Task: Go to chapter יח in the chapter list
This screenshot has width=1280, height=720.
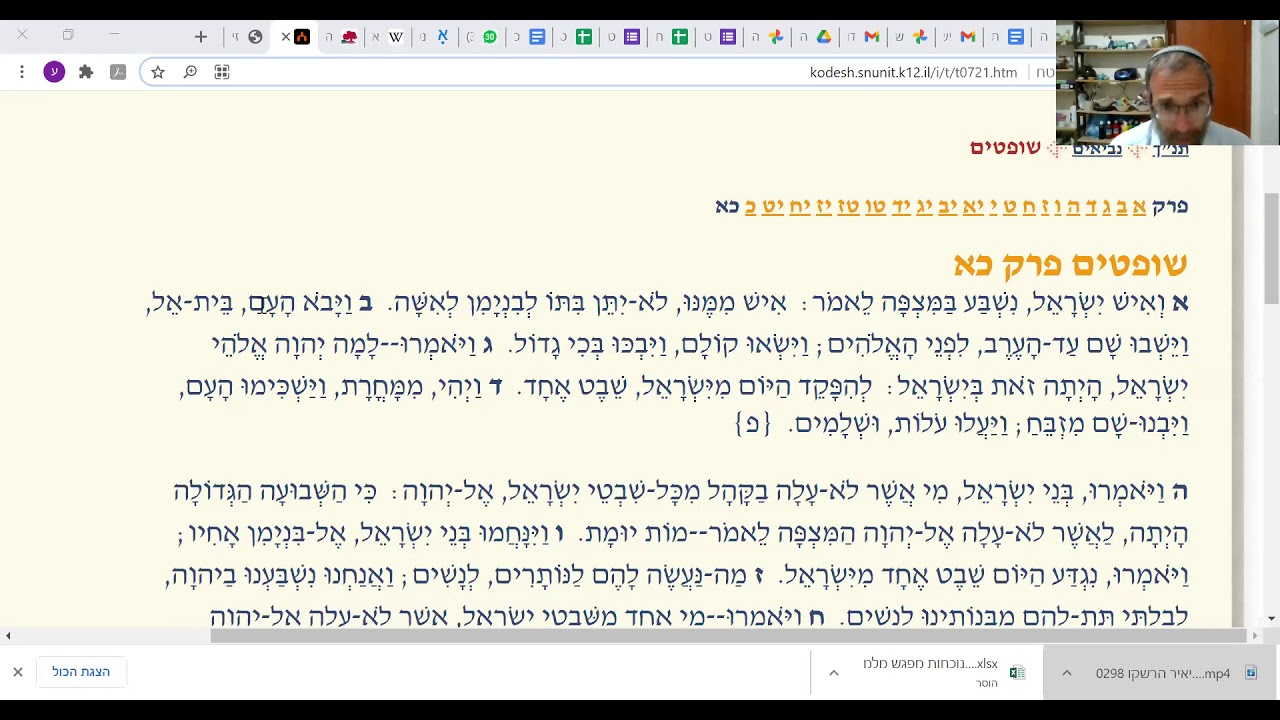Action: (800, 206)
